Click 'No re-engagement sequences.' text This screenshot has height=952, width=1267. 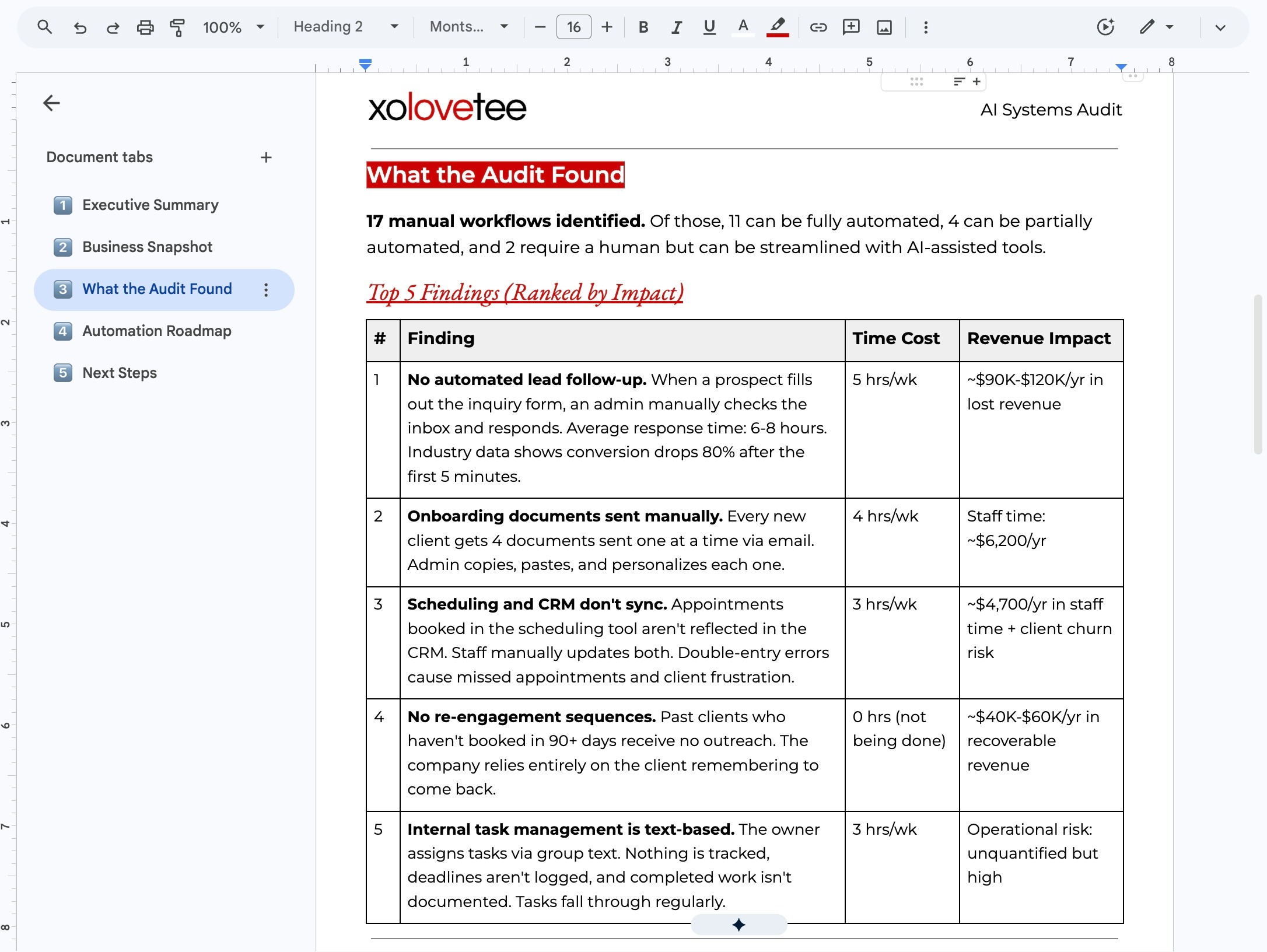(x=531, y=717)
